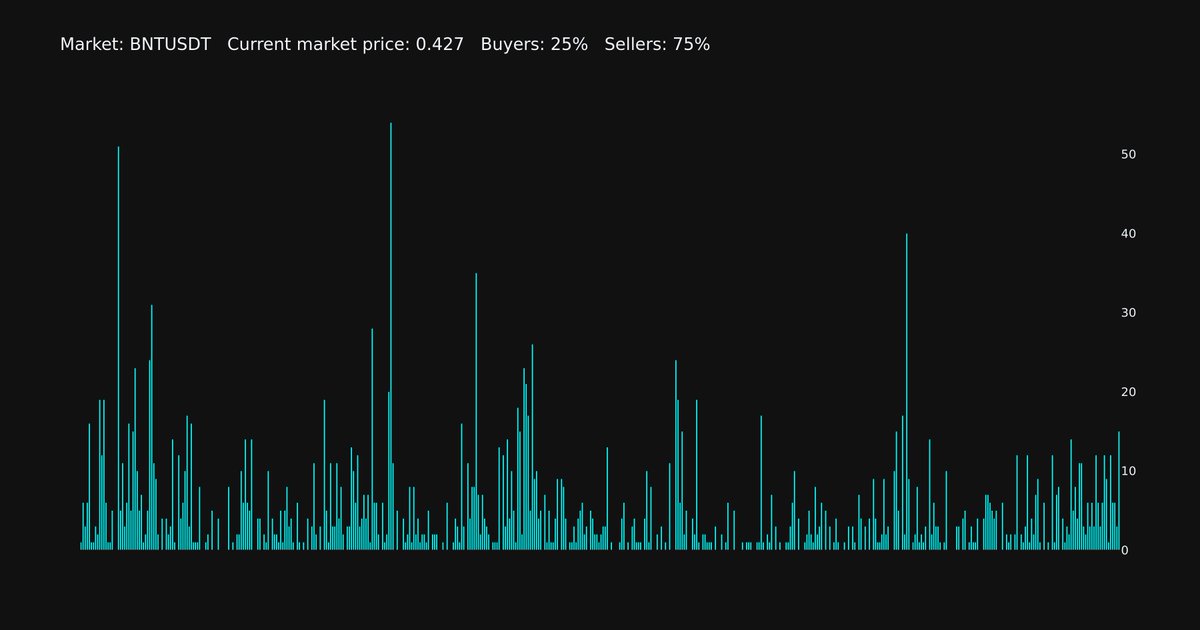Click the tallest bar reaching above 50
This screenshot has height=630, width=1200.
pos(391,336)
